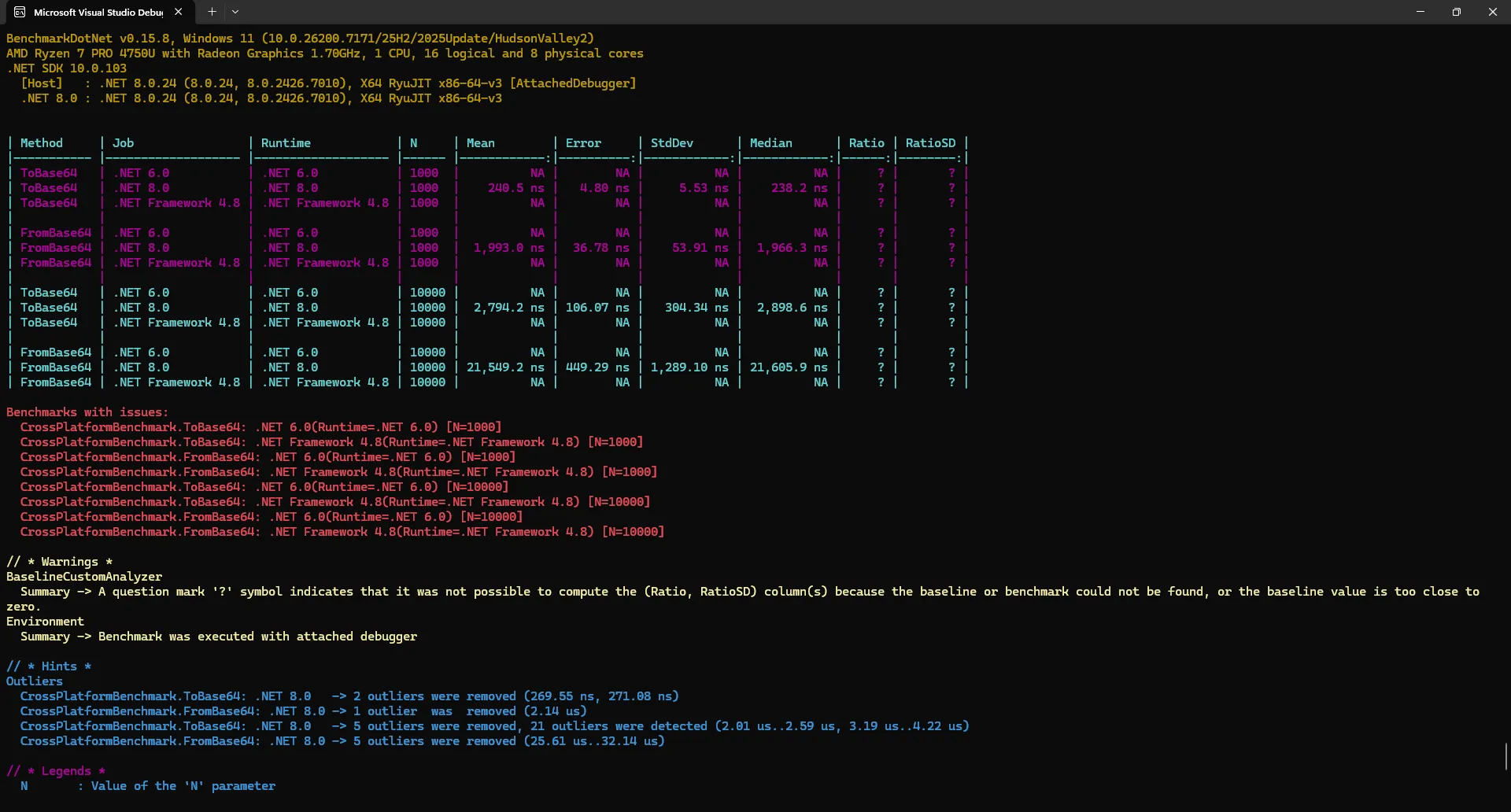Click the 1,289.10 ns StdDev value
The height and width of the screenshot is (812, 1511).
tap(689, 367)
